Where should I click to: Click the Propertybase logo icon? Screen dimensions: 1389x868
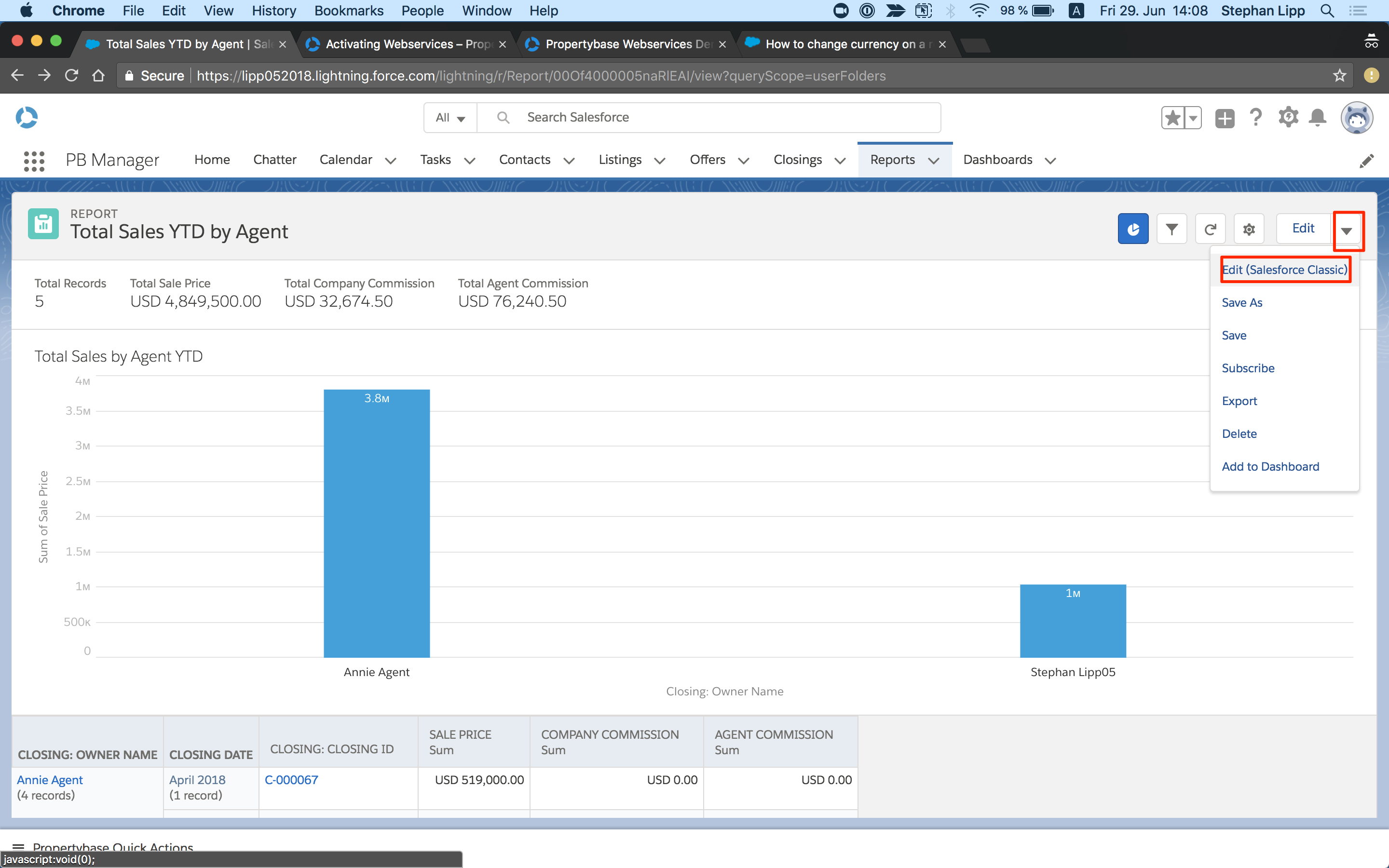(x=27, y=118)
